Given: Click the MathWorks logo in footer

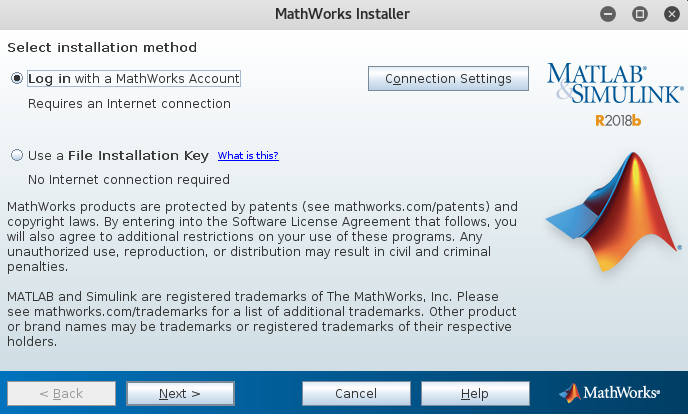Looking at the screenshot, I should pos(609,393).
